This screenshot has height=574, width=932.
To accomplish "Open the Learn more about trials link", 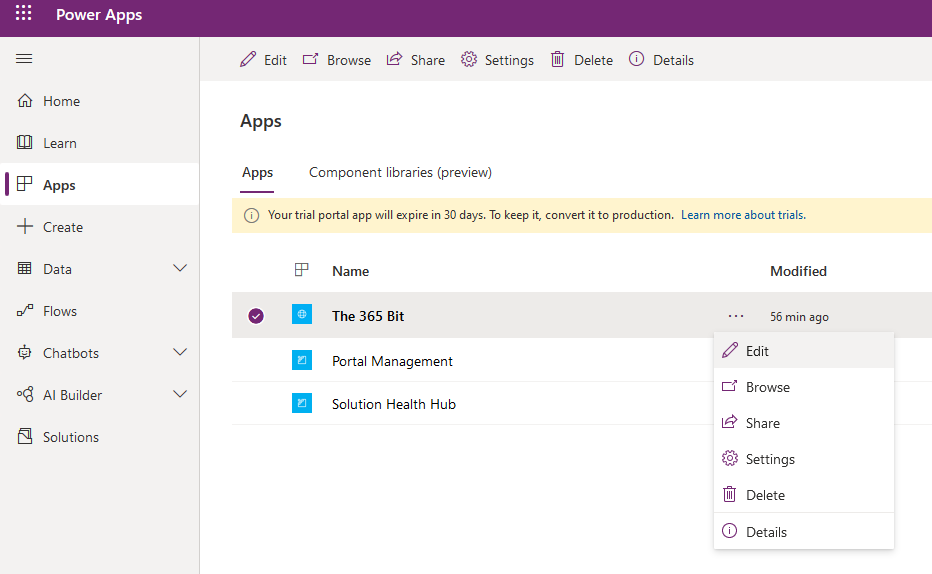I will (x=743, y=215).
